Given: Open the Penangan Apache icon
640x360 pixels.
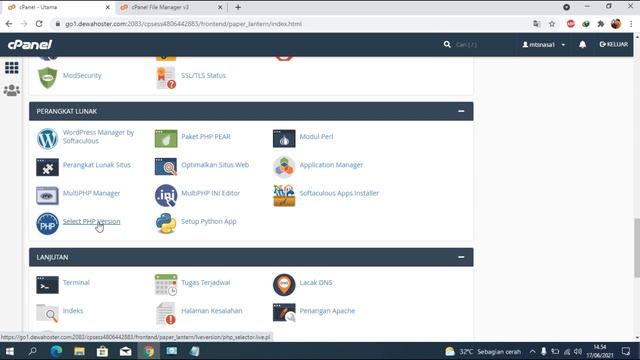Looking at the screenshot, I should pyautogui.click(x=284, y=313).
